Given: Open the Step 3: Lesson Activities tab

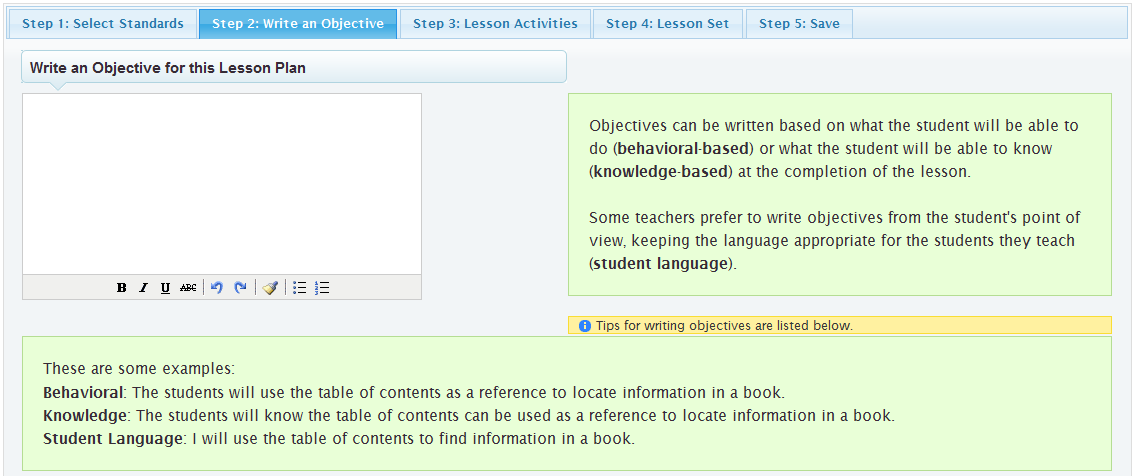Looking at the screenshot, I should (x=495, y=24).
